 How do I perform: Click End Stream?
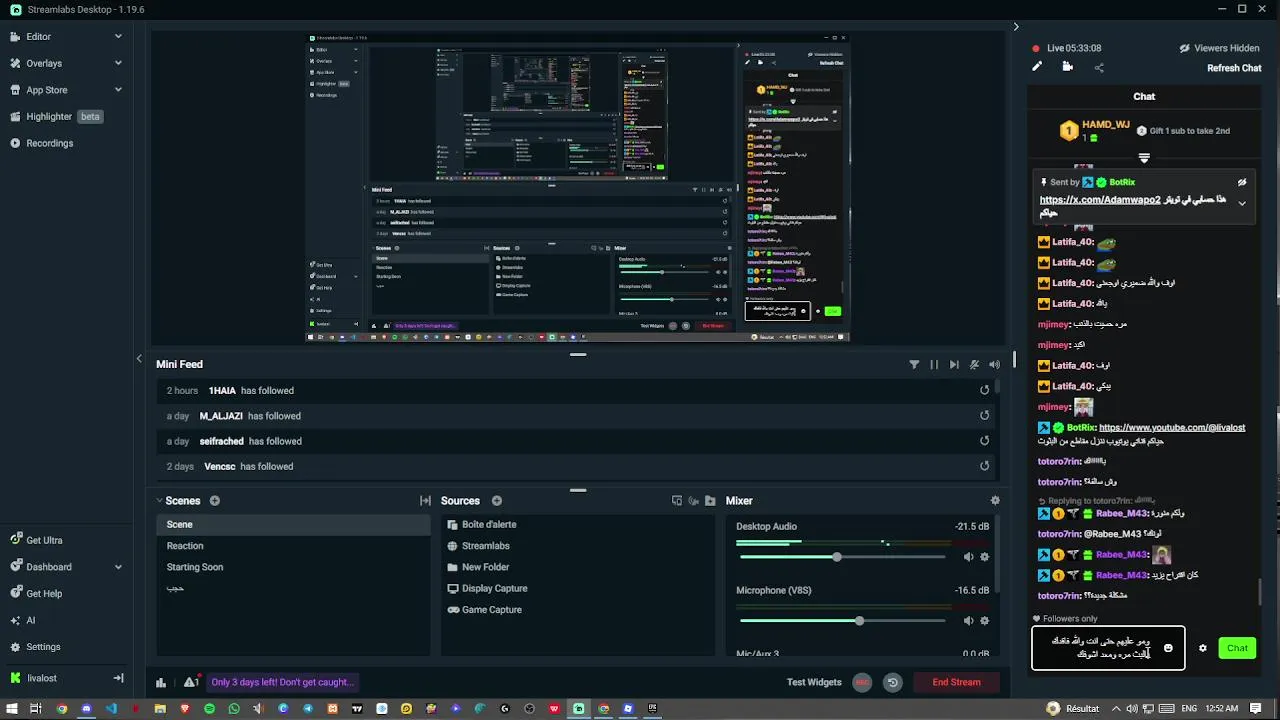click(957, 682)
